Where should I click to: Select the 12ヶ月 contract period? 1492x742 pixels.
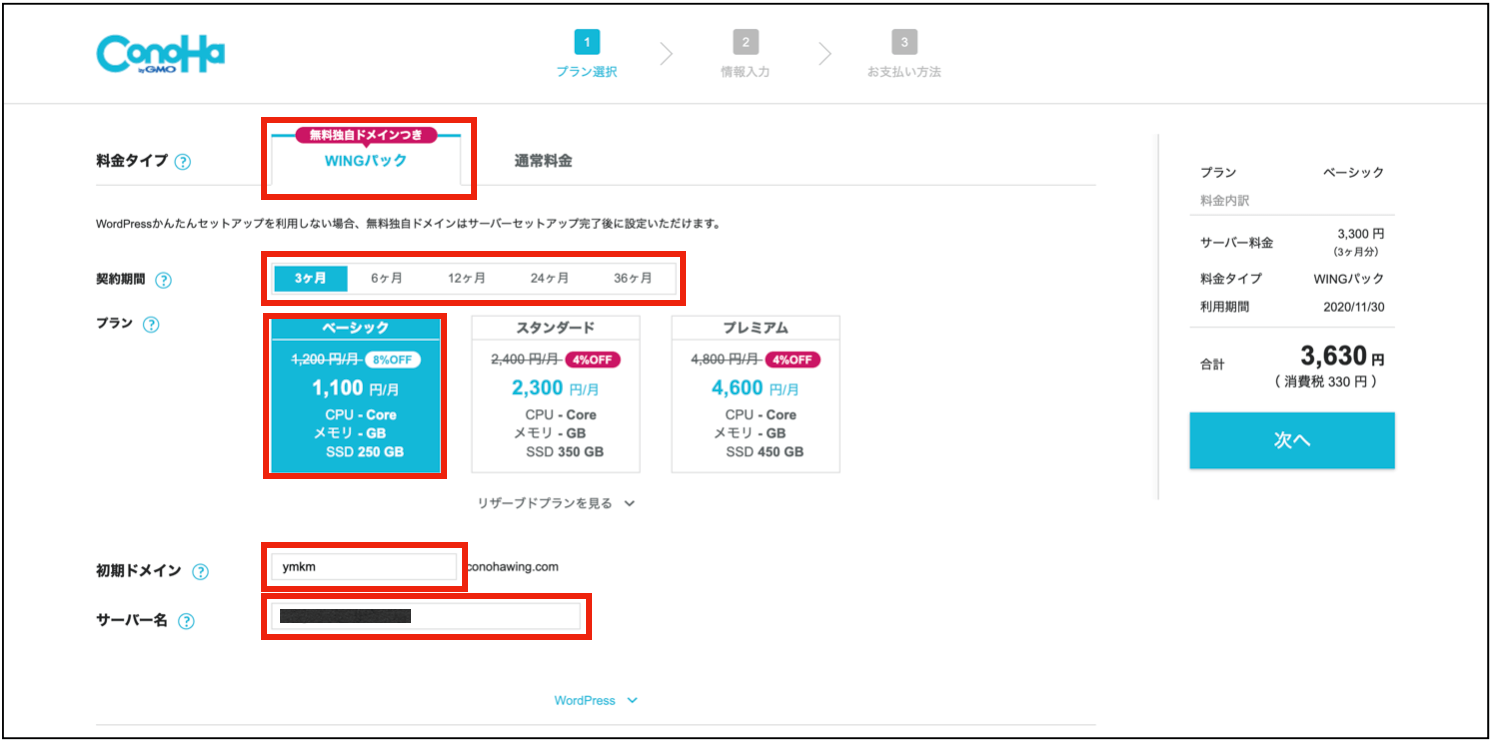coord(467,279)
